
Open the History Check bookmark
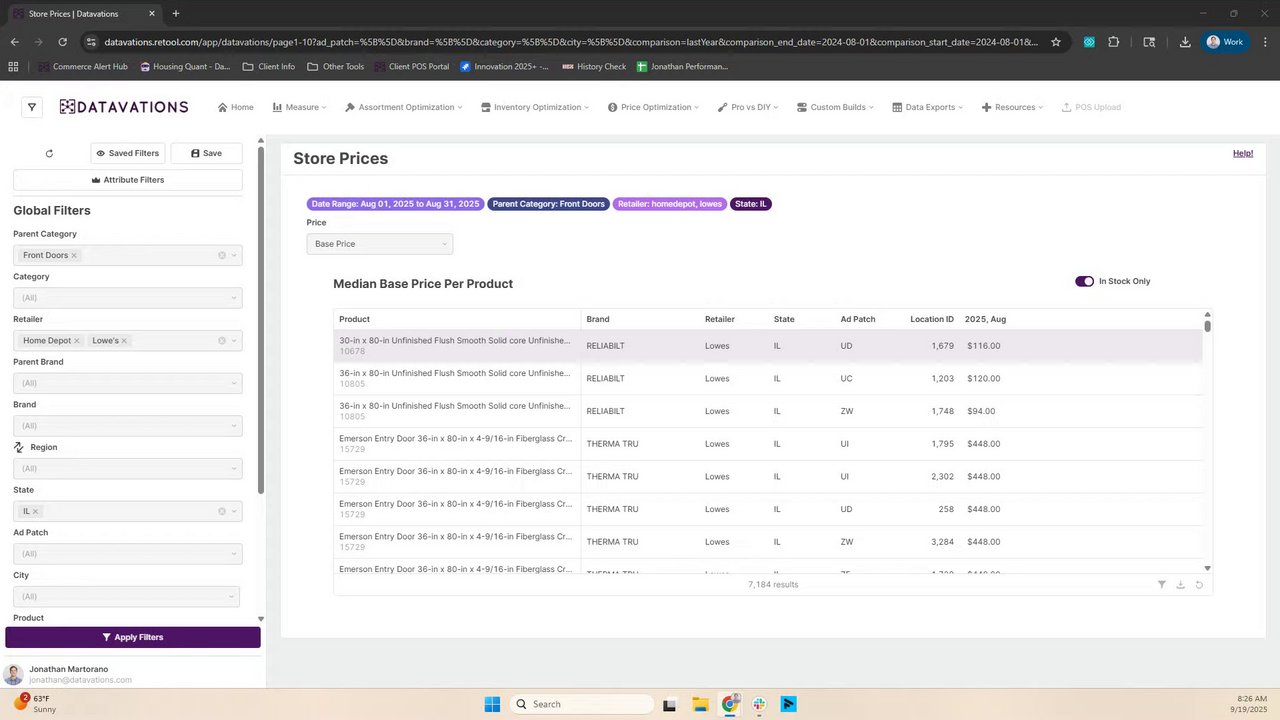click(594, 67)
